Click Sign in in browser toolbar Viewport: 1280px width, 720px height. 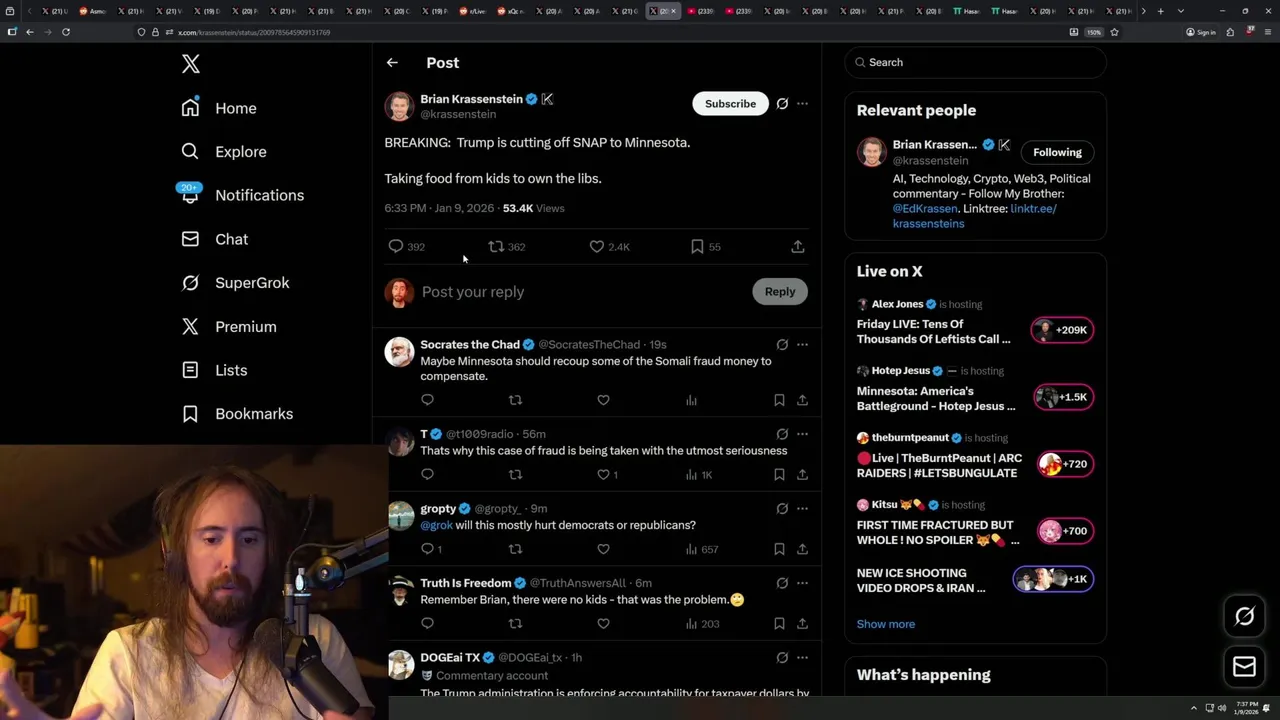[x=1201, y=32]
